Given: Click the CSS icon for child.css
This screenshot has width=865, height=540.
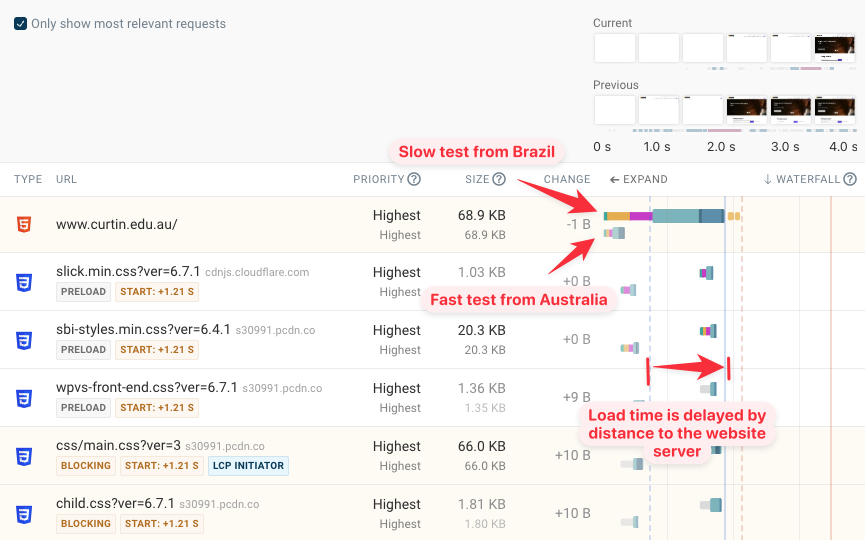Looking at the screenshot, I should (24, 515).
